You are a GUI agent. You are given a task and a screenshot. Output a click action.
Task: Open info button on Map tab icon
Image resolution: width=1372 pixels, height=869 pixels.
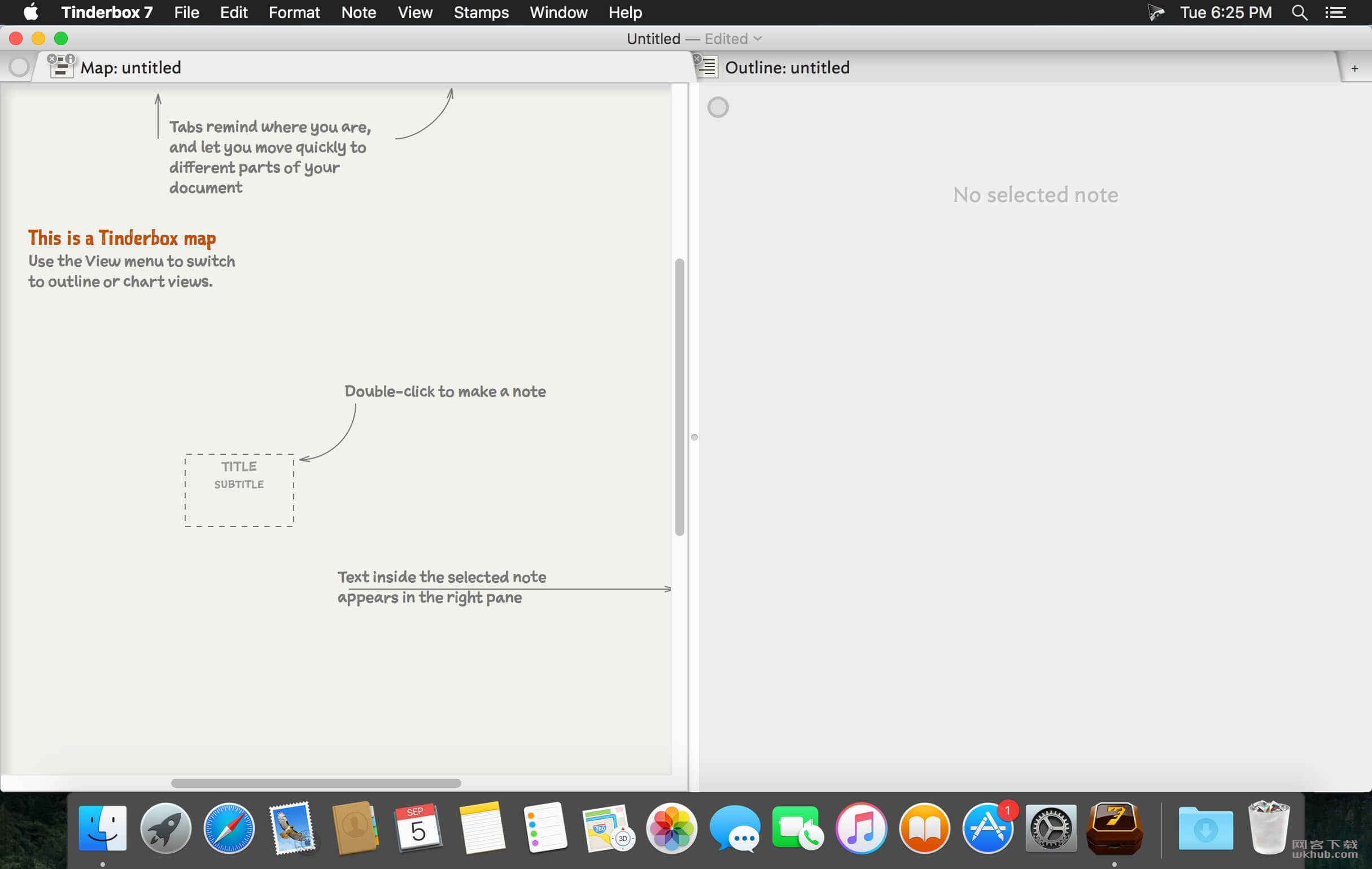70,59
